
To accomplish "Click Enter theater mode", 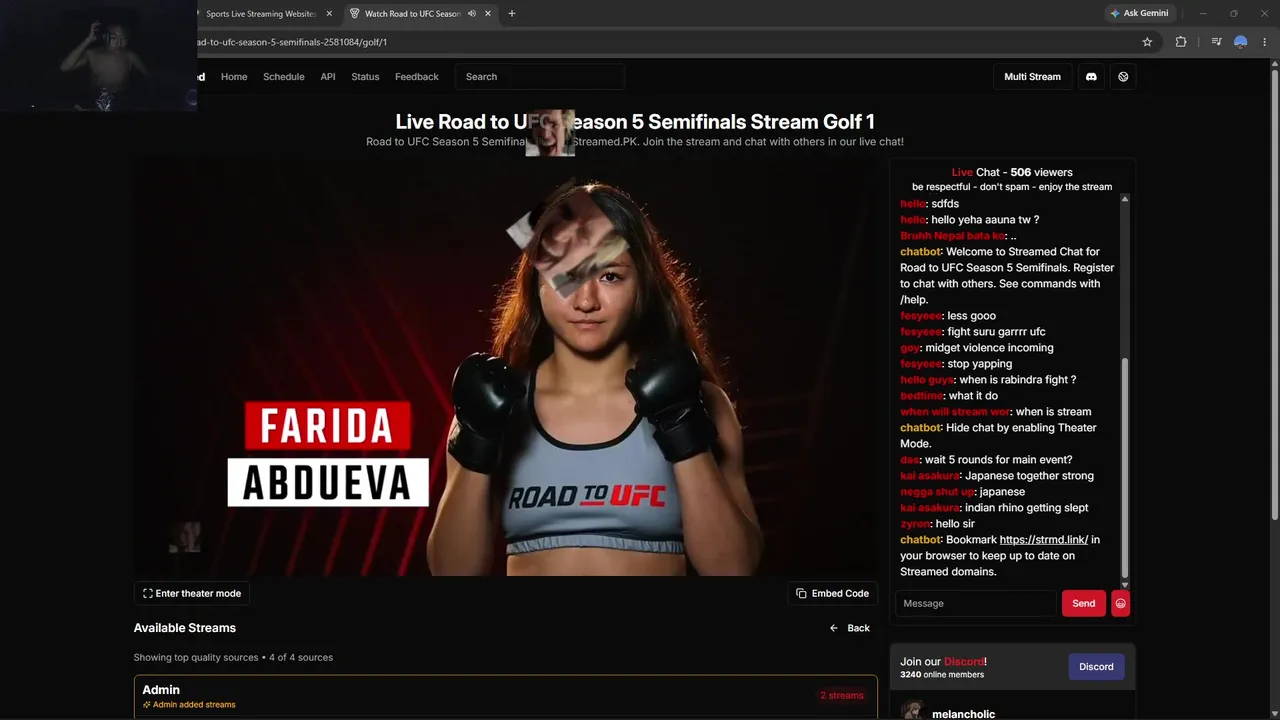I will [x=192, y=593].
